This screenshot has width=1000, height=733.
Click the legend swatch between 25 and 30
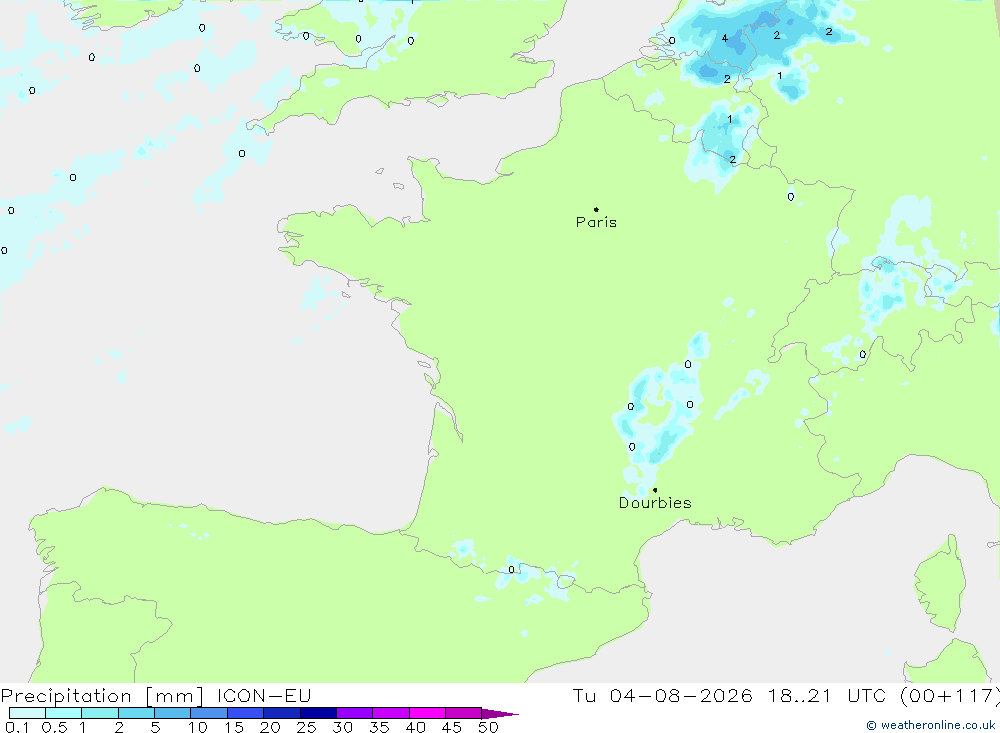point(318,713)
